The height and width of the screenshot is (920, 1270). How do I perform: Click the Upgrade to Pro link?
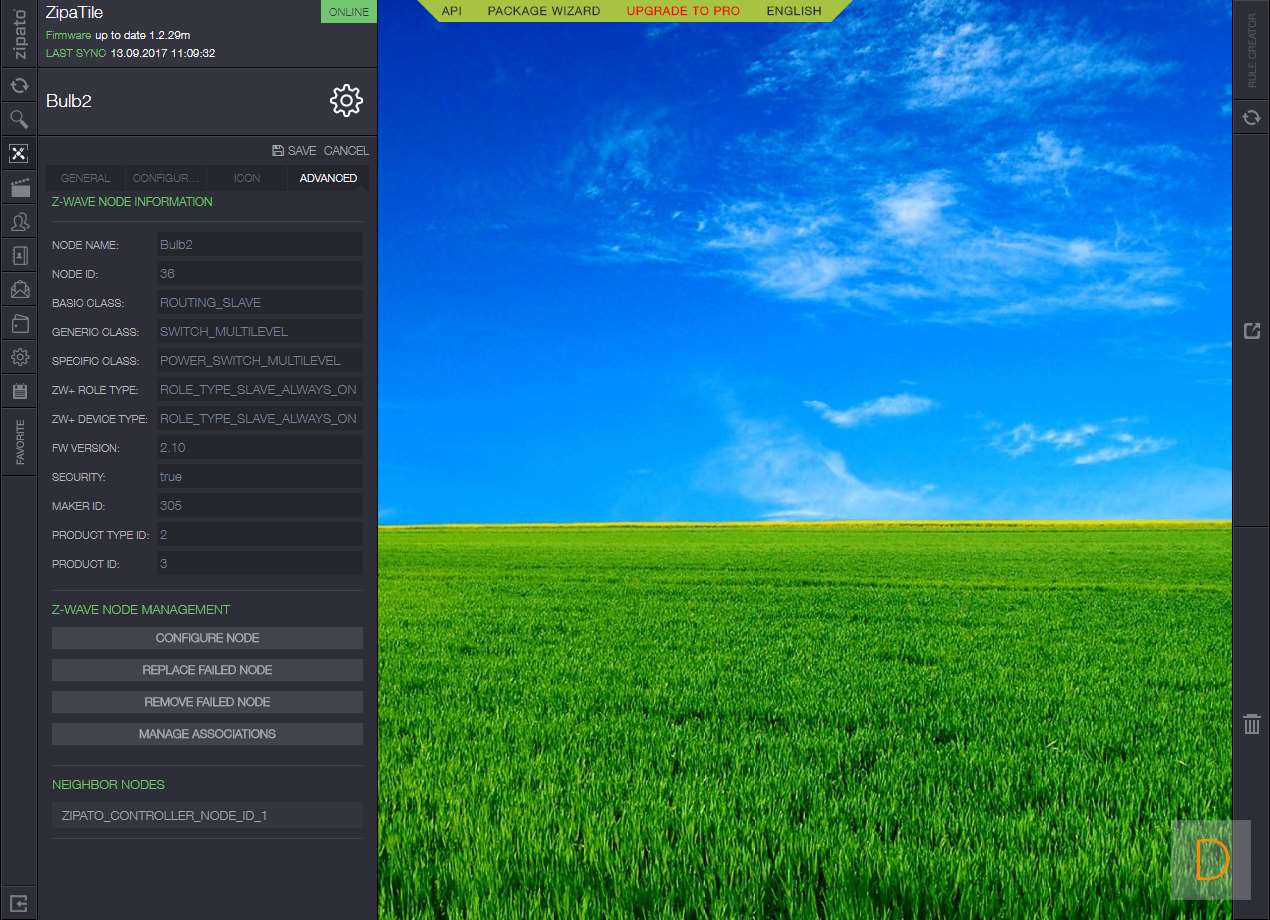pos(683,11)
